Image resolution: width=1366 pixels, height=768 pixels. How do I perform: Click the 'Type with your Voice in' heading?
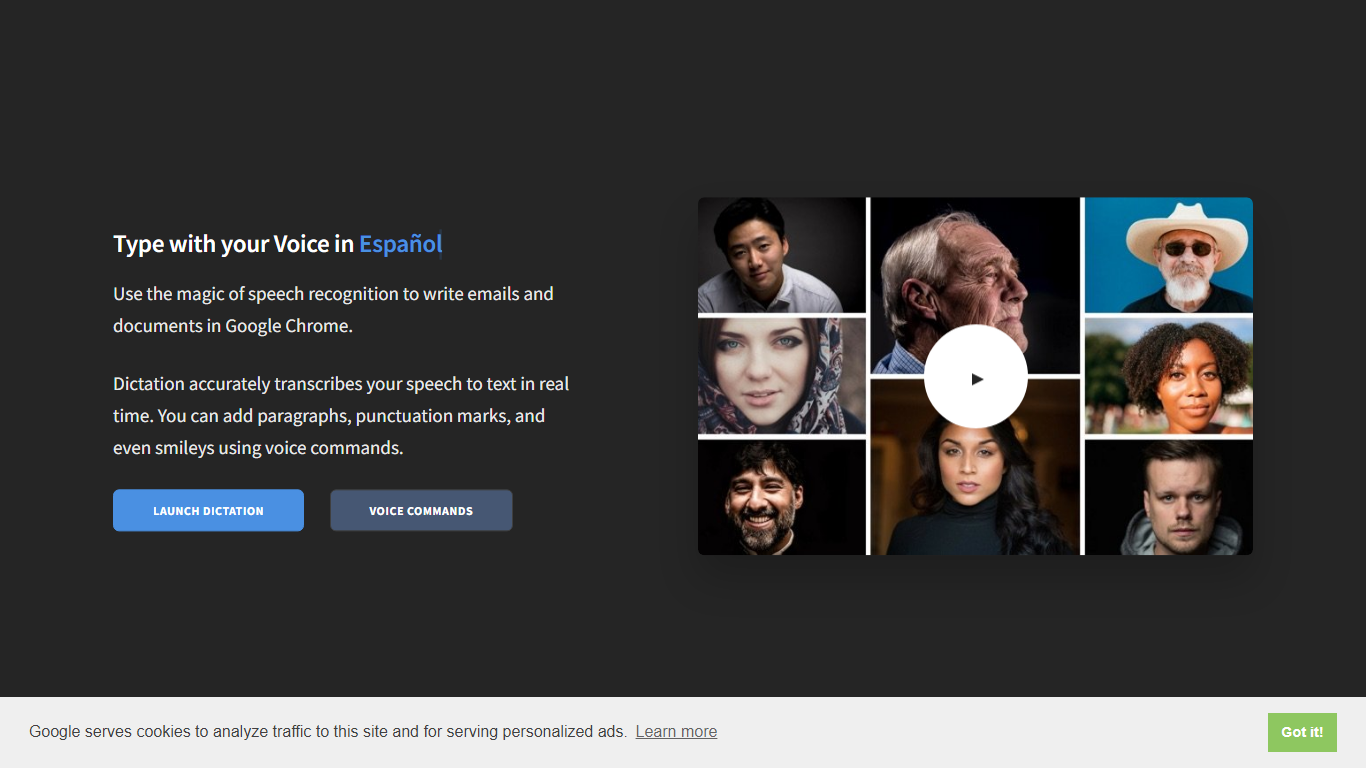(x=233, y=244)
